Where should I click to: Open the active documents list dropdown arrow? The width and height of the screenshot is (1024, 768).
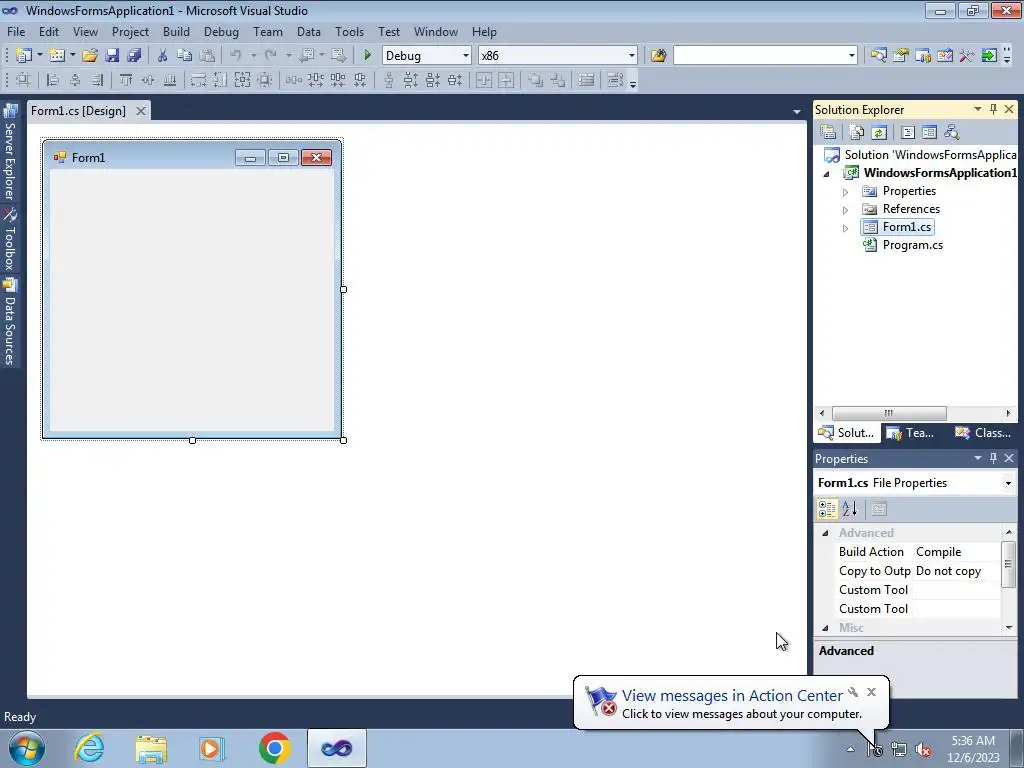point(797,112)
